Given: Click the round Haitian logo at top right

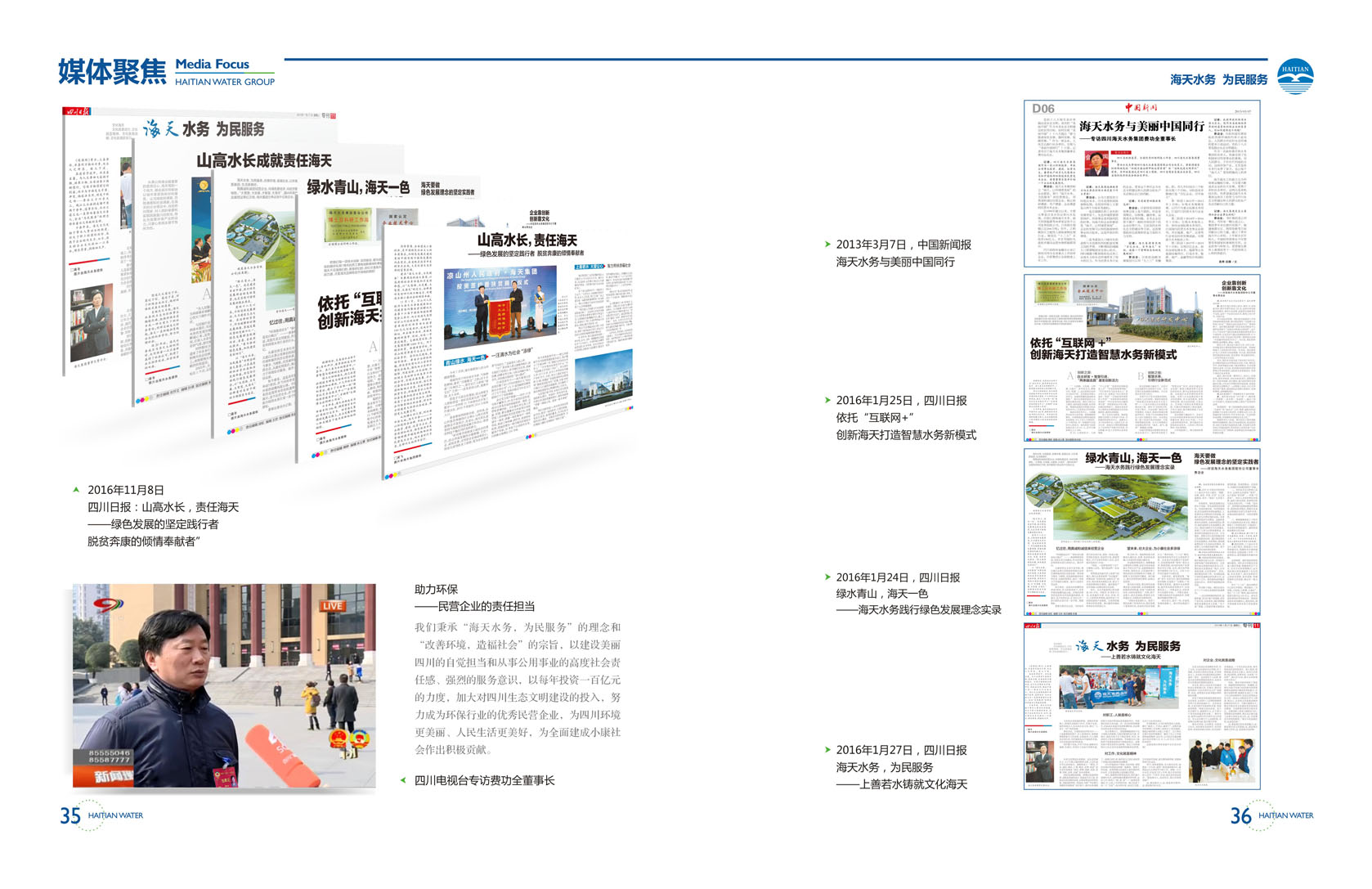Looking at the screenshot, I should (x=1295, y=76).
